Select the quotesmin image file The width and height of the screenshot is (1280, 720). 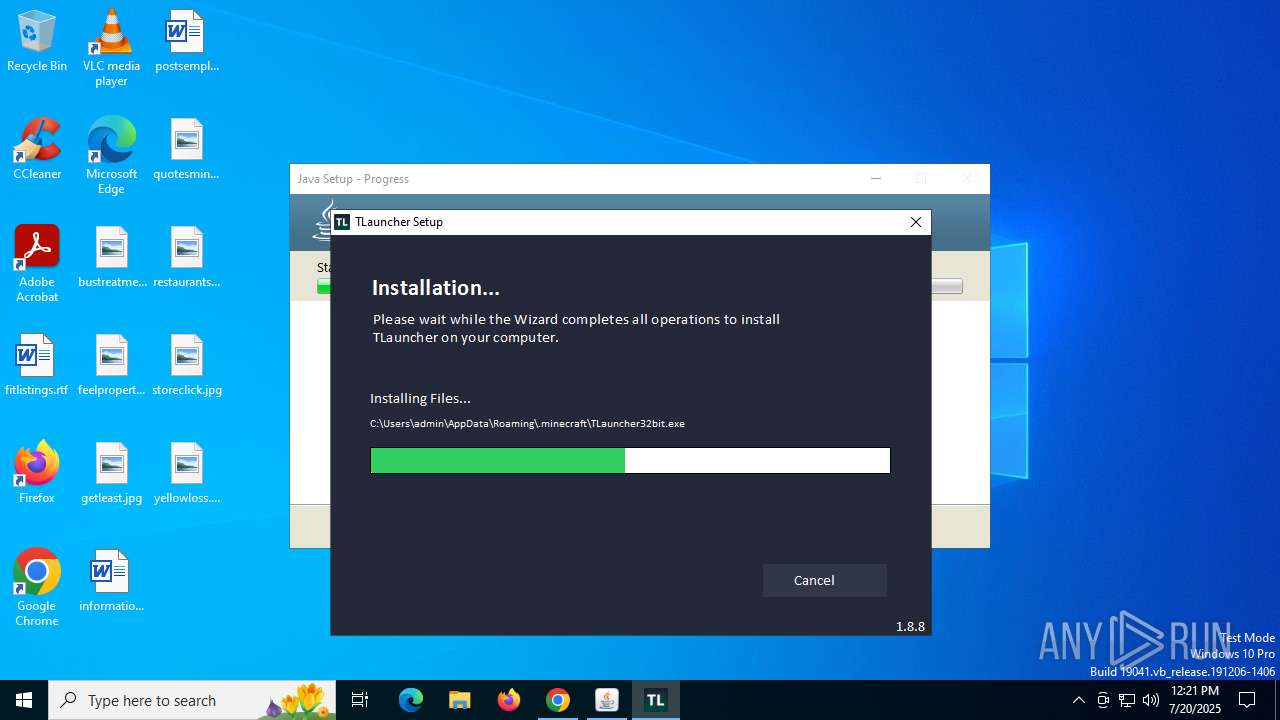tap(187, 150)
